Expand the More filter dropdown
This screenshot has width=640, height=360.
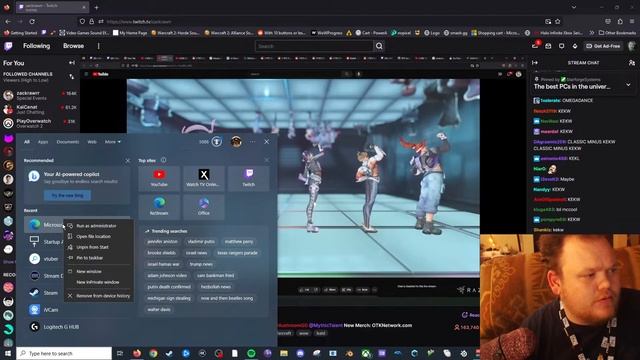click(113, 142)
